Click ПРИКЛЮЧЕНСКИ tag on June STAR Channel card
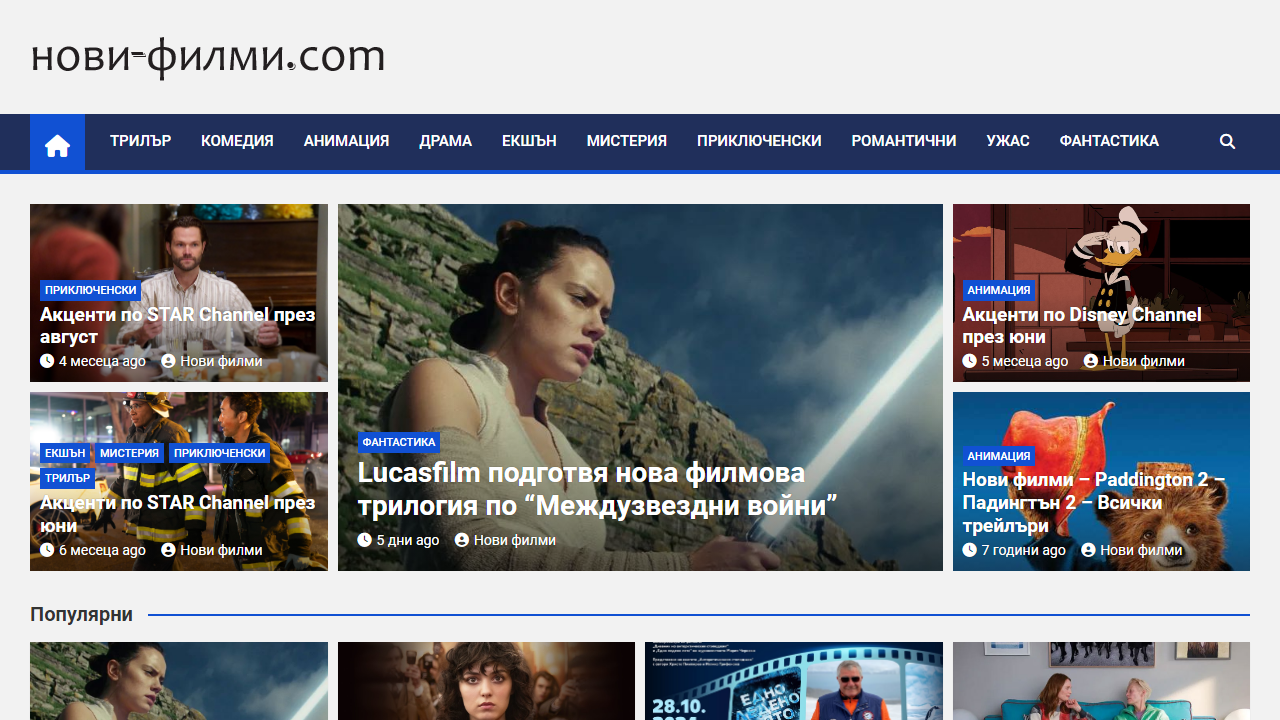 click(220, 453)
